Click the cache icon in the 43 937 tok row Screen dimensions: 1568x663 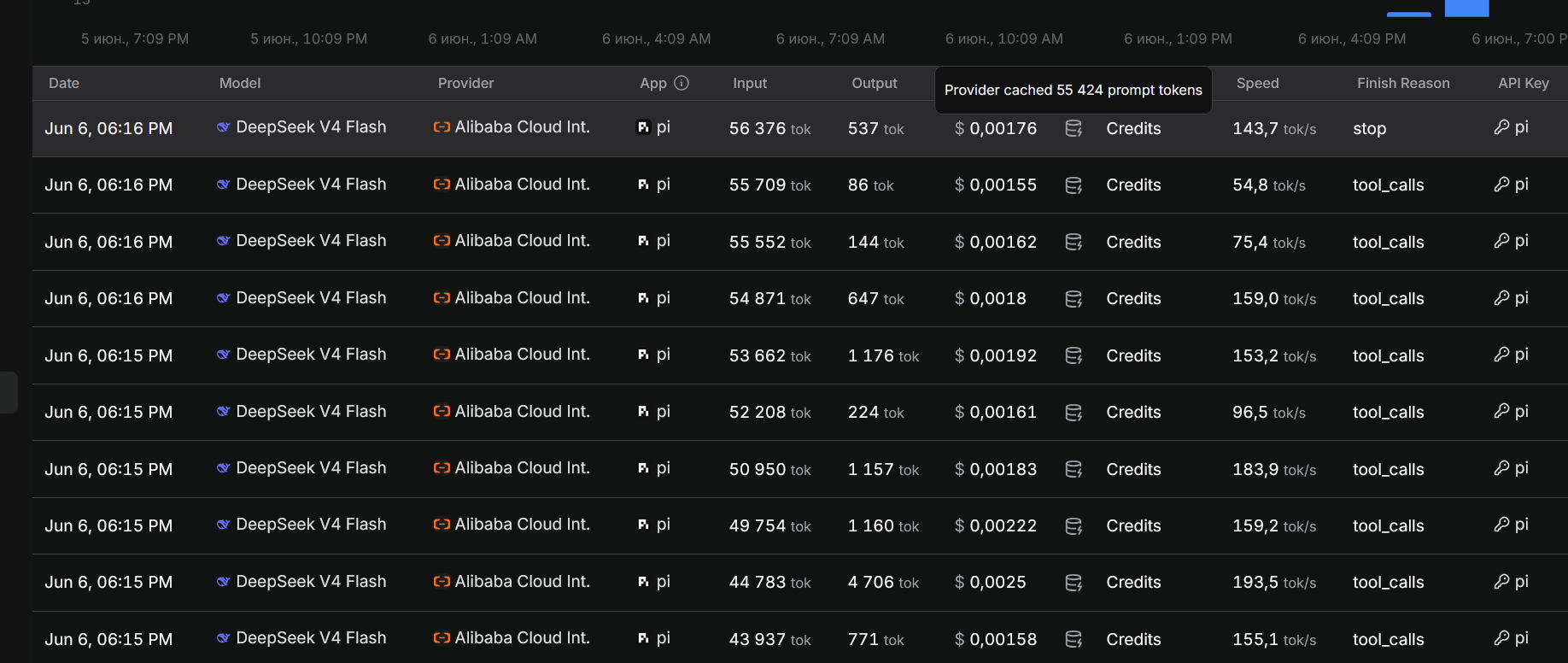point(1074,639)
